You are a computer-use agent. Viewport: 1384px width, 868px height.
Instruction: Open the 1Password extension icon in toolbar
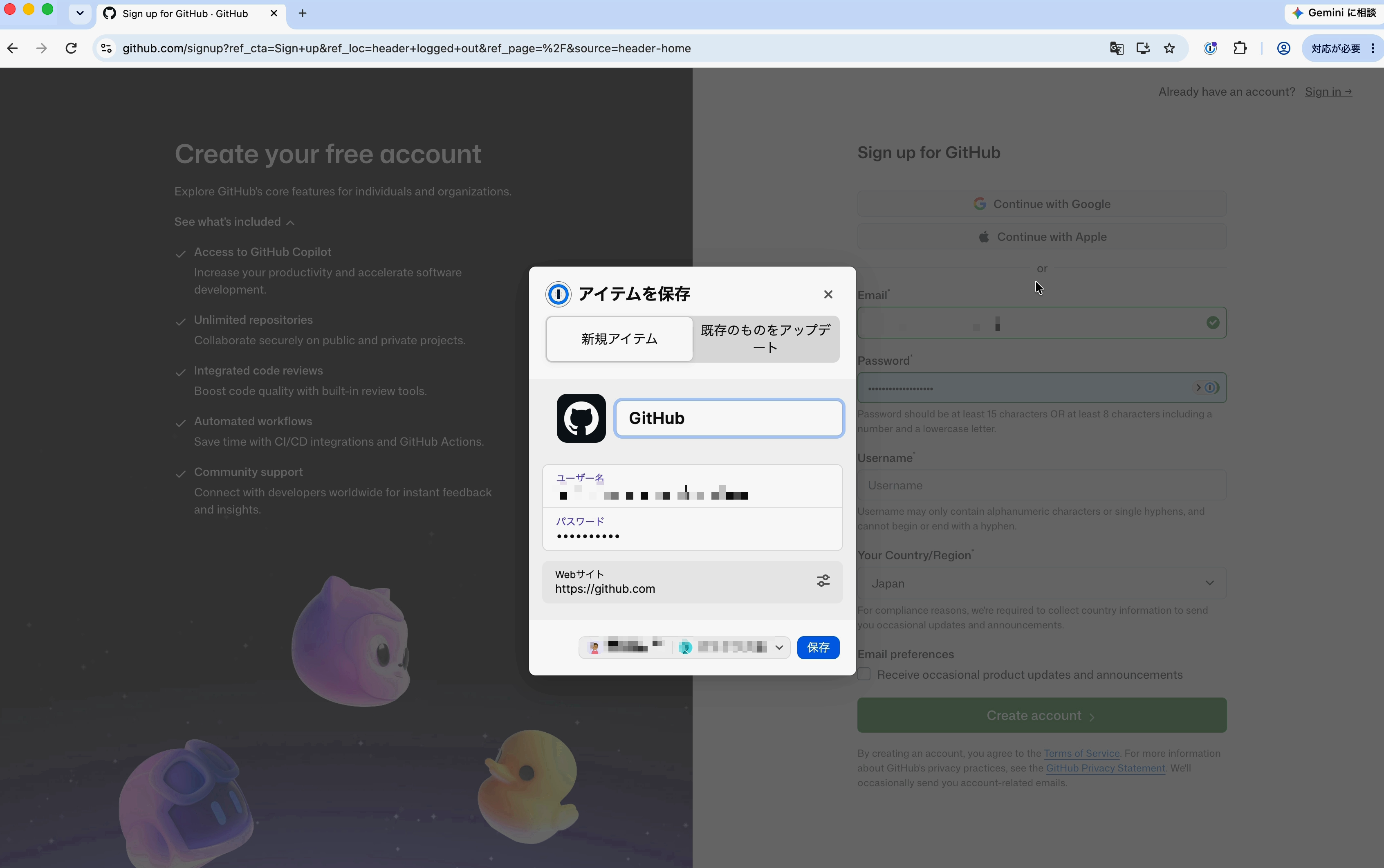click(x=1210, y=48)
